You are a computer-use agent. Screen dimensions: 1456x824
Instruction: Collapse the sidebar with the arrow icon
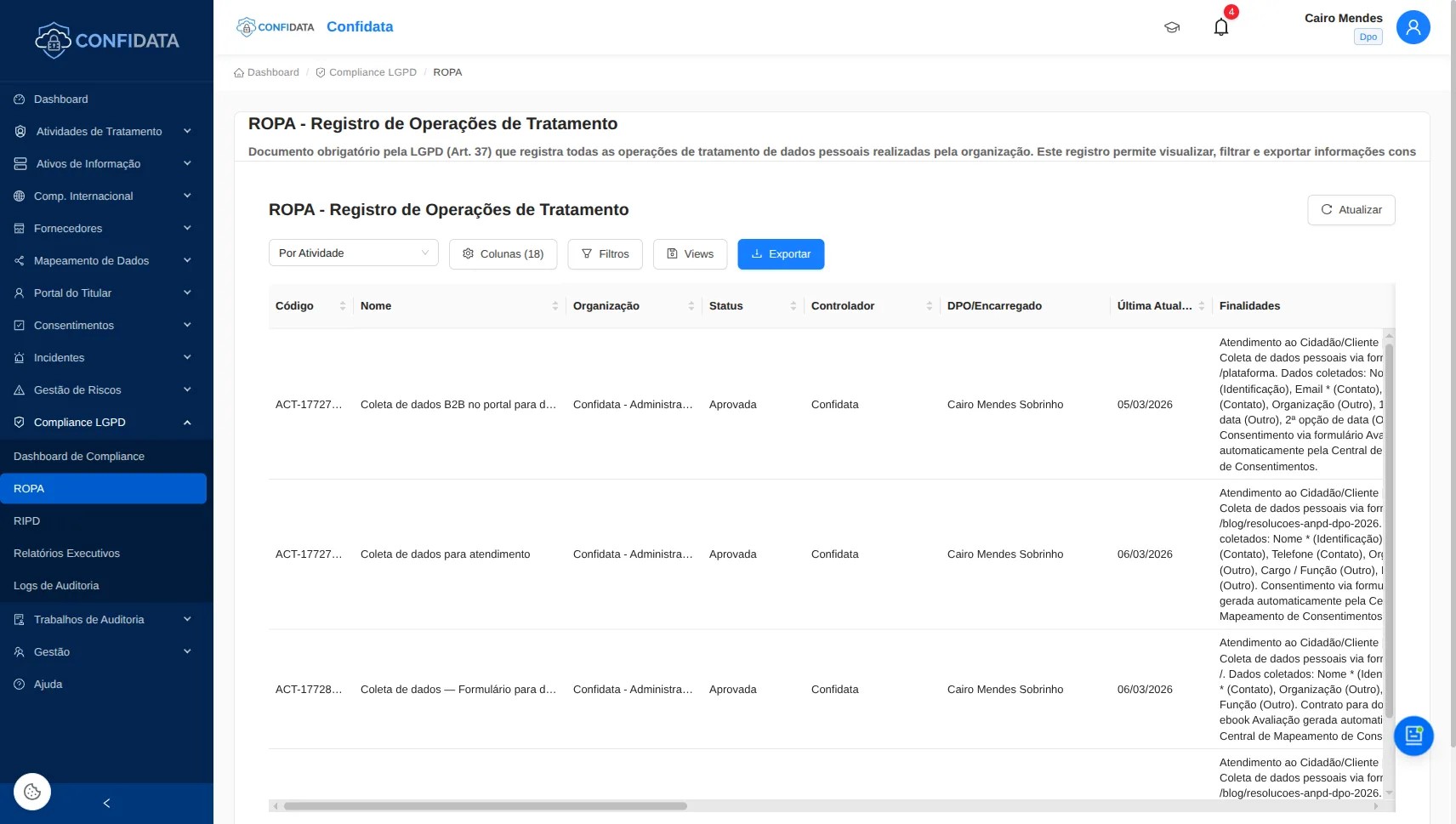[106, 803]
